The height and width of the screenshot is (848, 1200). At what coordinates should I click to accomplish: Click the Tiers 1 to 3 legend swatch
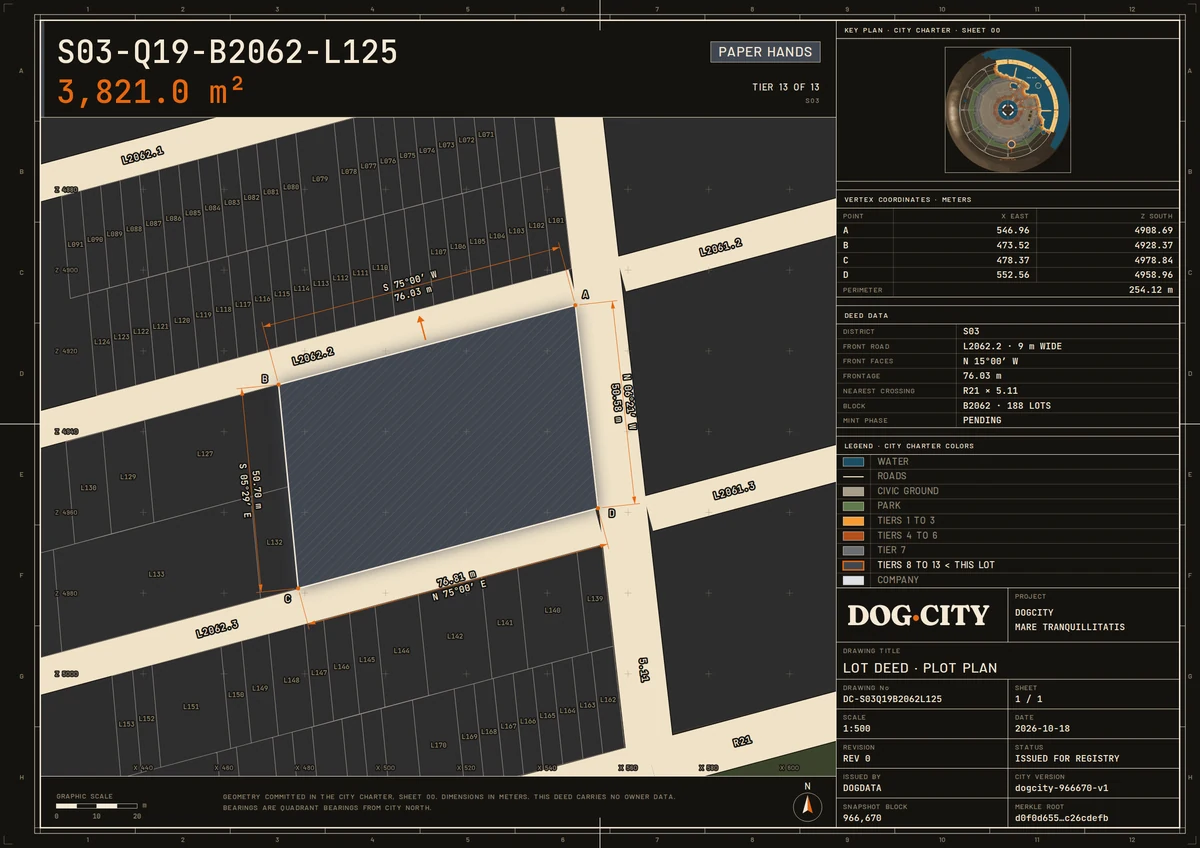[x=853, y=521]
